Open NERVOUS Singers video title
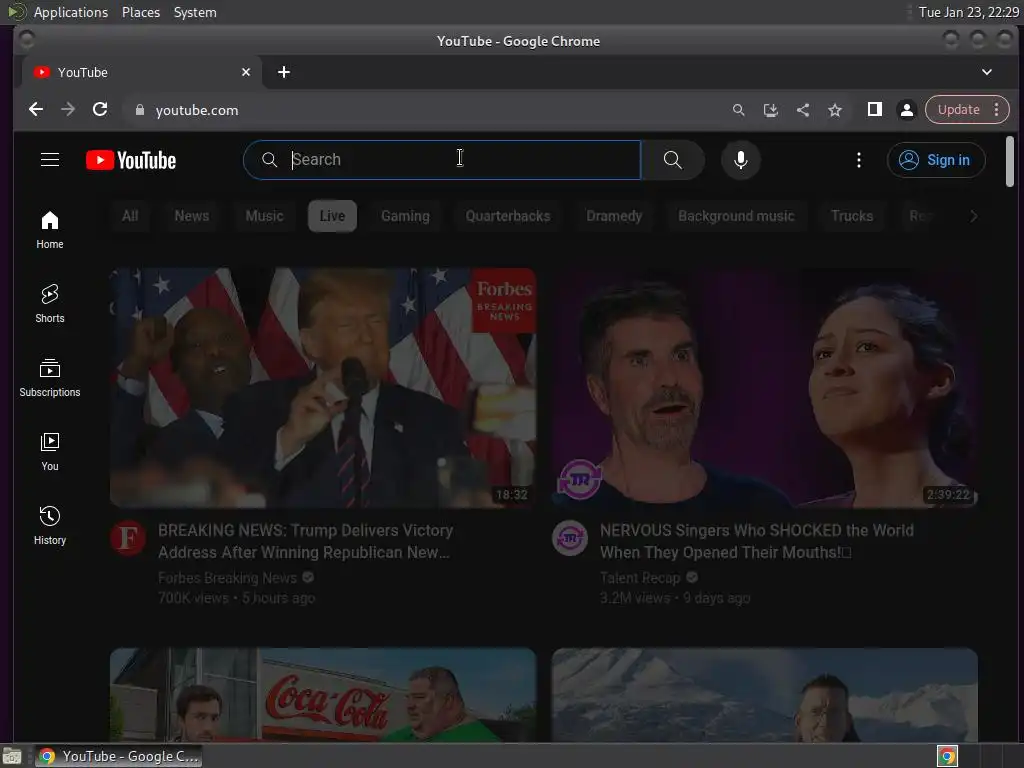Screen dimensions: 1024x768 [x=757, y=541]
